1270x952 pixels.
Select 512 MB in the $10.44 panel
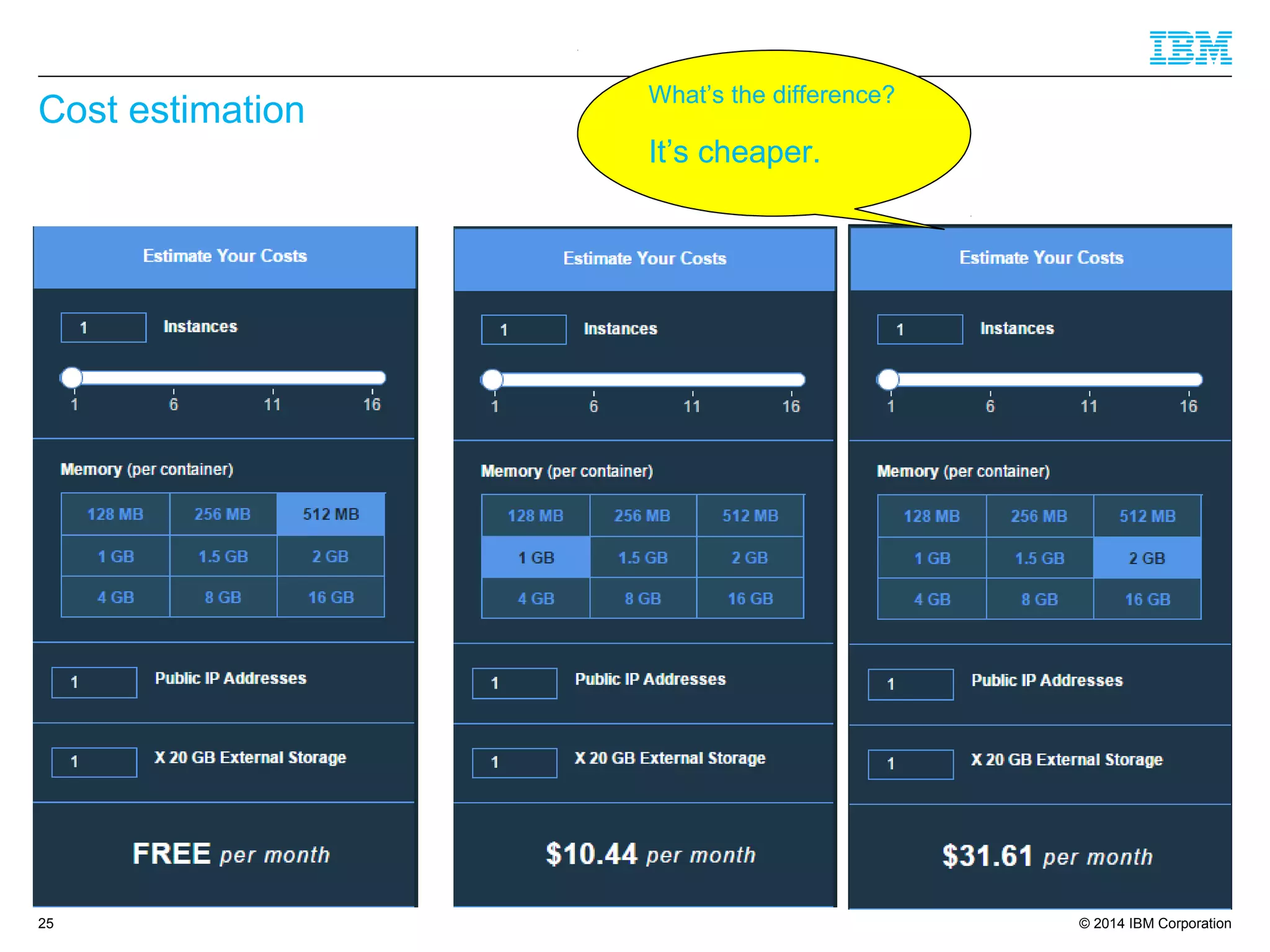pos(750,516)
